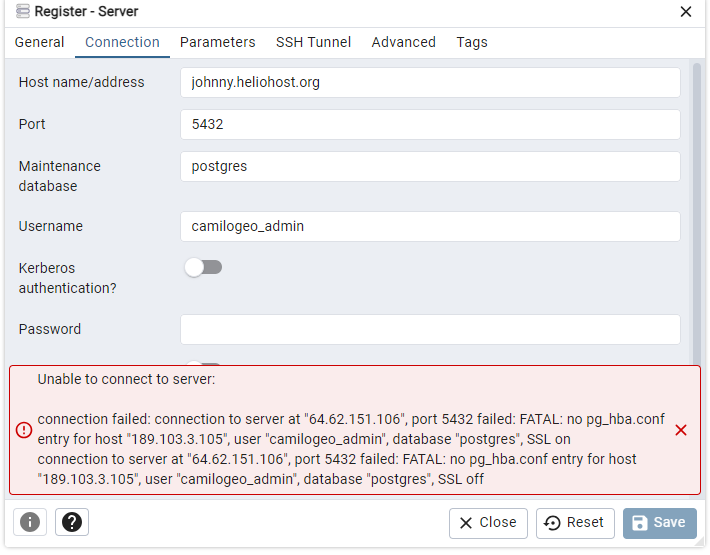Open the Parameters tab
The image size is (710, 555).
(218, 42)
